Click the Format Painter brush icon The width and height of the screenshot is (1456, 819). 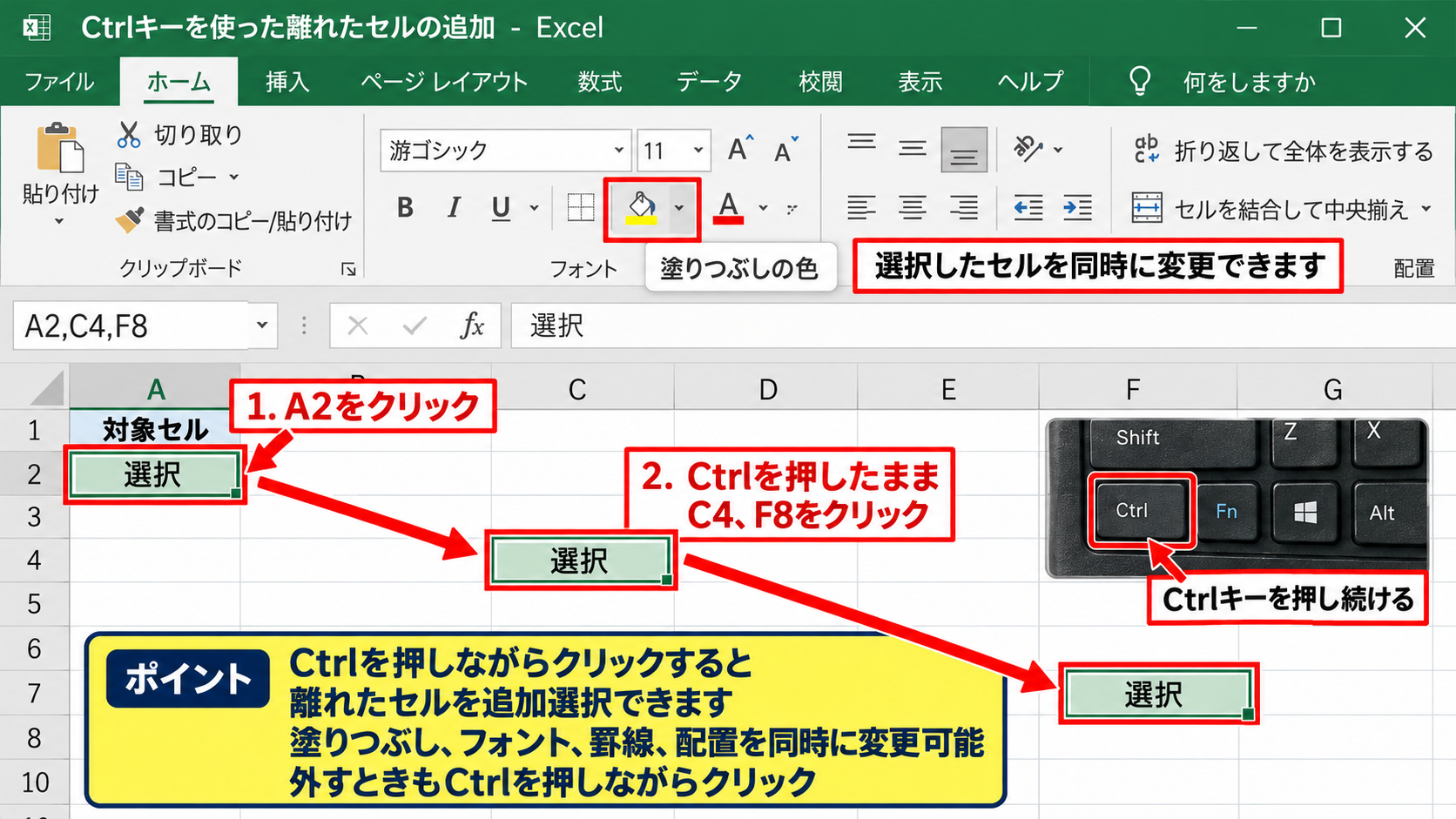tap(130, 219)
